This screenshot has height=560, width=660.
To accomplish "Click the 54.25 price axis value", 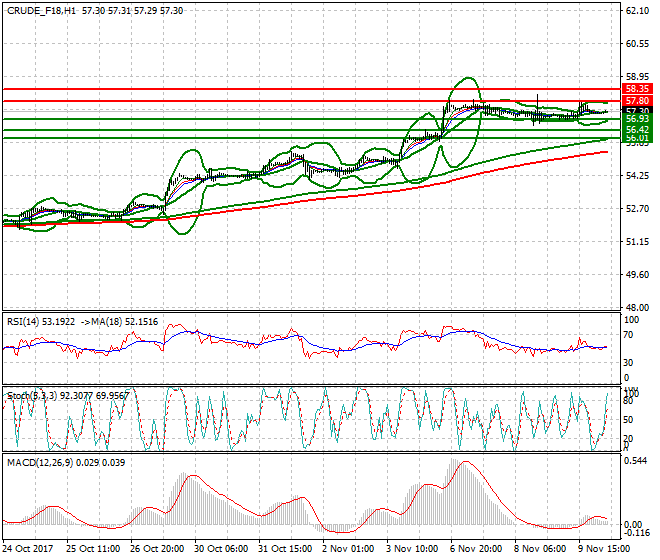I will click(637, 176).
